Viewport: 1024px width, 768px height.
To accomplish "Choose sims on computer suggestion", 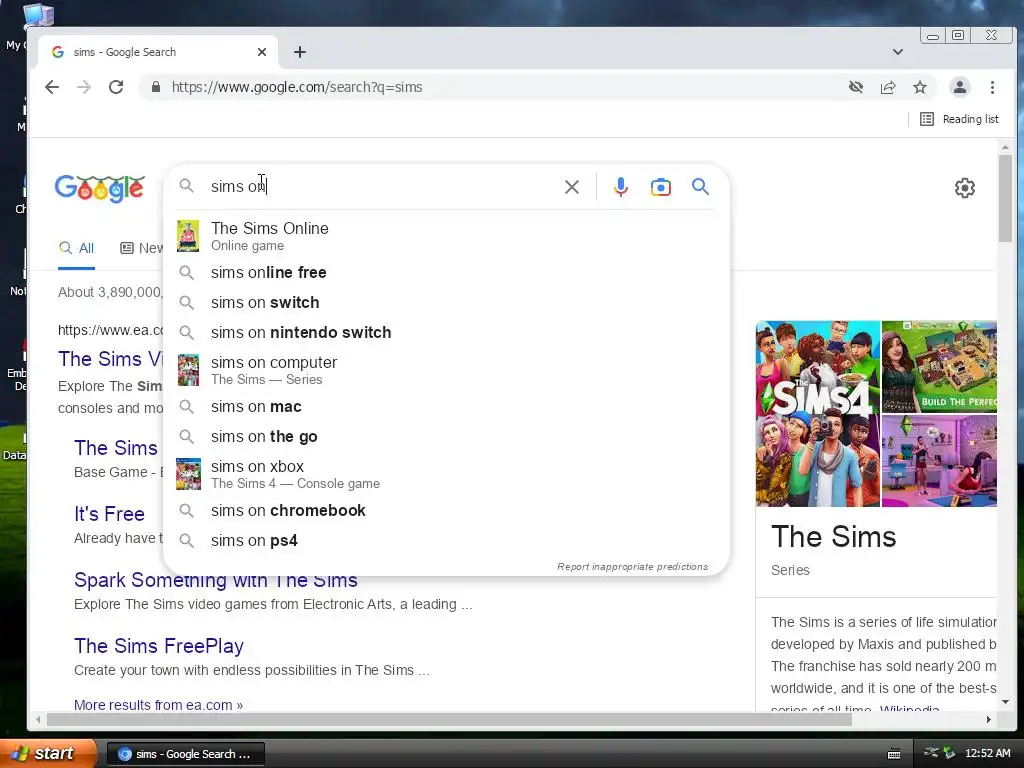I will click(x=446, y=370).
